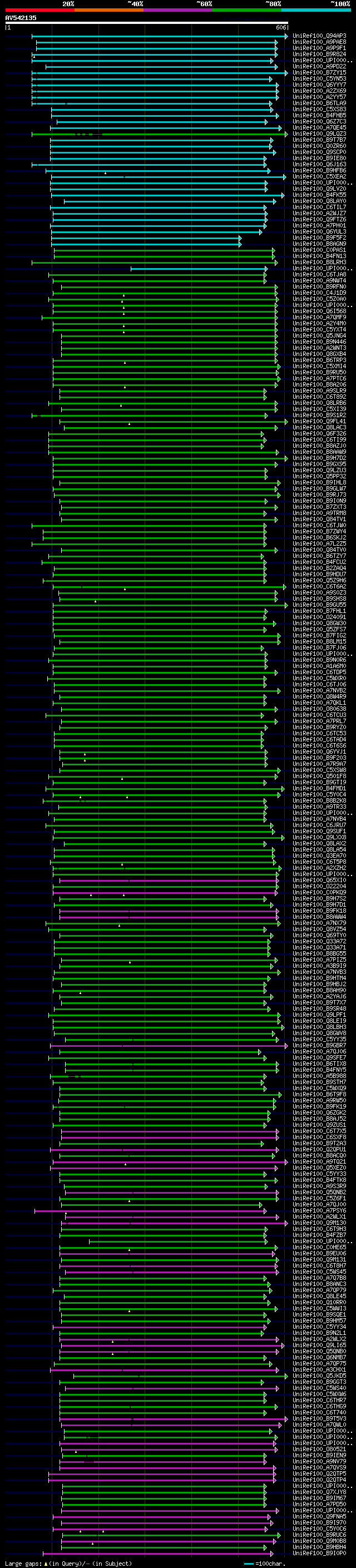Select label UniRef100_Q5JKD5
This screenshot has height=1568, width=356.
click(x=319, y=1376)
